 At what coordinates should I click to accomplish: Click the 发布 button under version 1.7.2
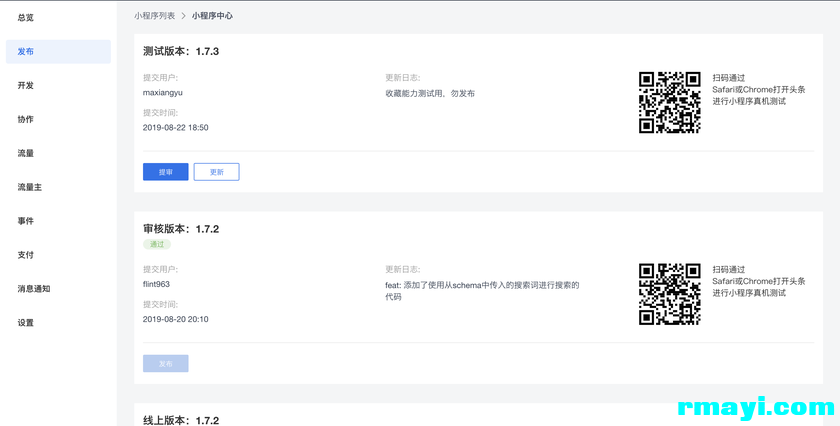point(166,364)
